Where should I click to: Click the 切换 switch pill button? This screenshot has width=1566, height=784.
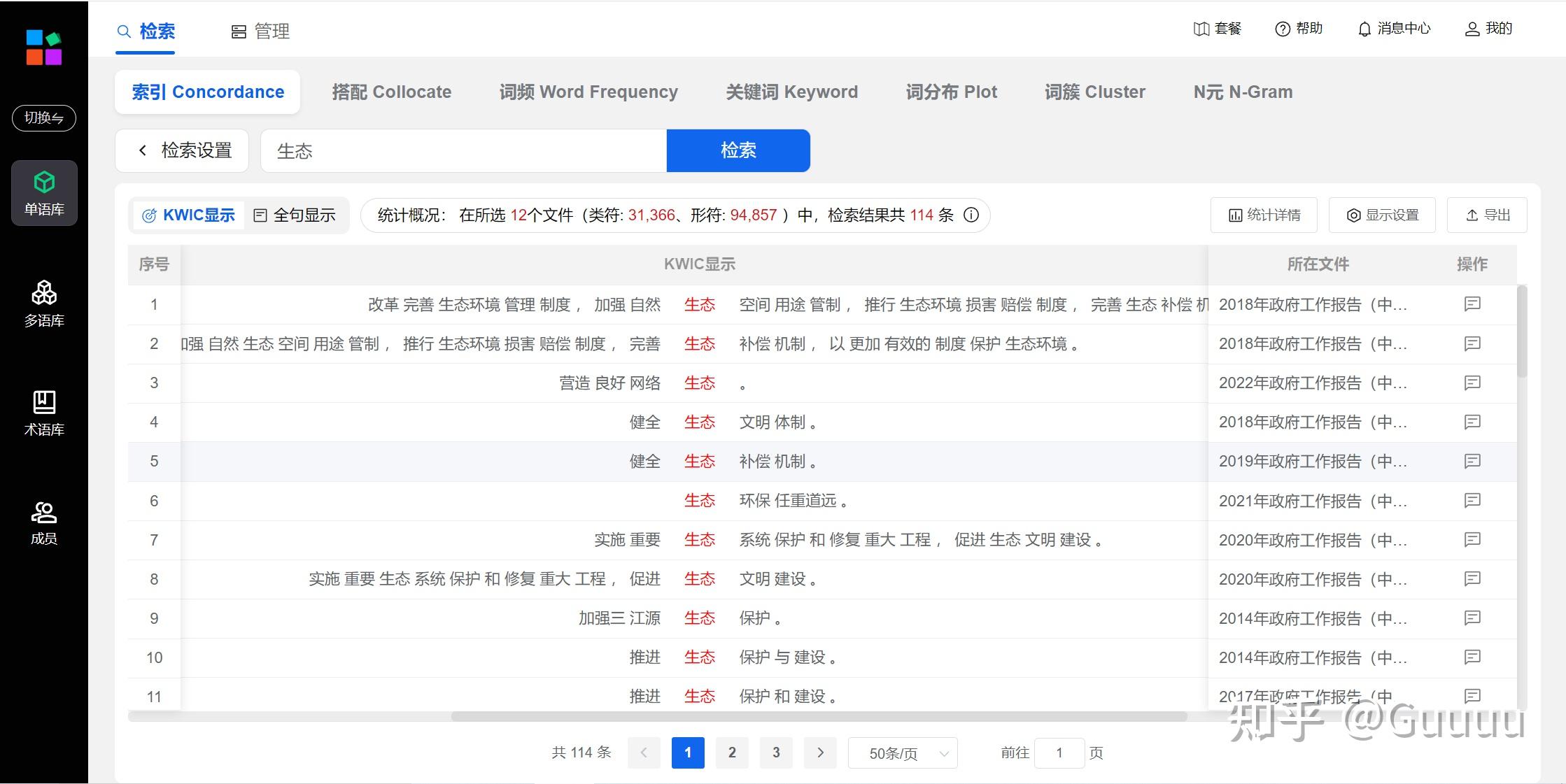(x=44, y=117)
